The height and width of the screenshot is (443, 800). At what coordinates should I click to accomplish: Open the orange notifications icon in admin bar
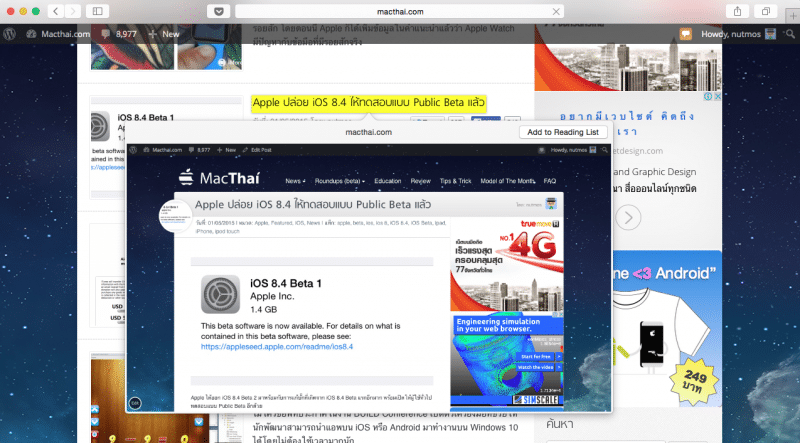[x=686, y=34]
